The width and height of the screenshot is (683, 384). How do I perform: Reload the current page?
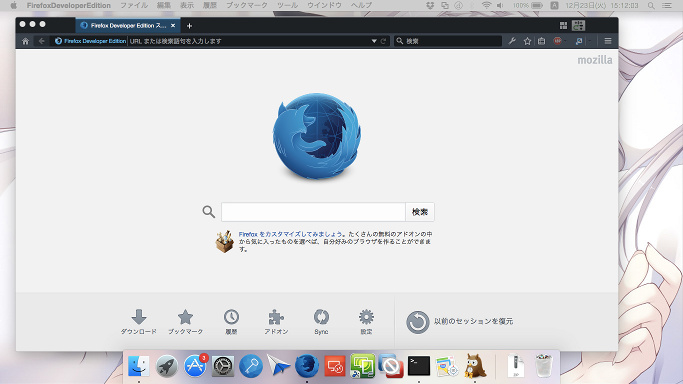coord(383,41)
